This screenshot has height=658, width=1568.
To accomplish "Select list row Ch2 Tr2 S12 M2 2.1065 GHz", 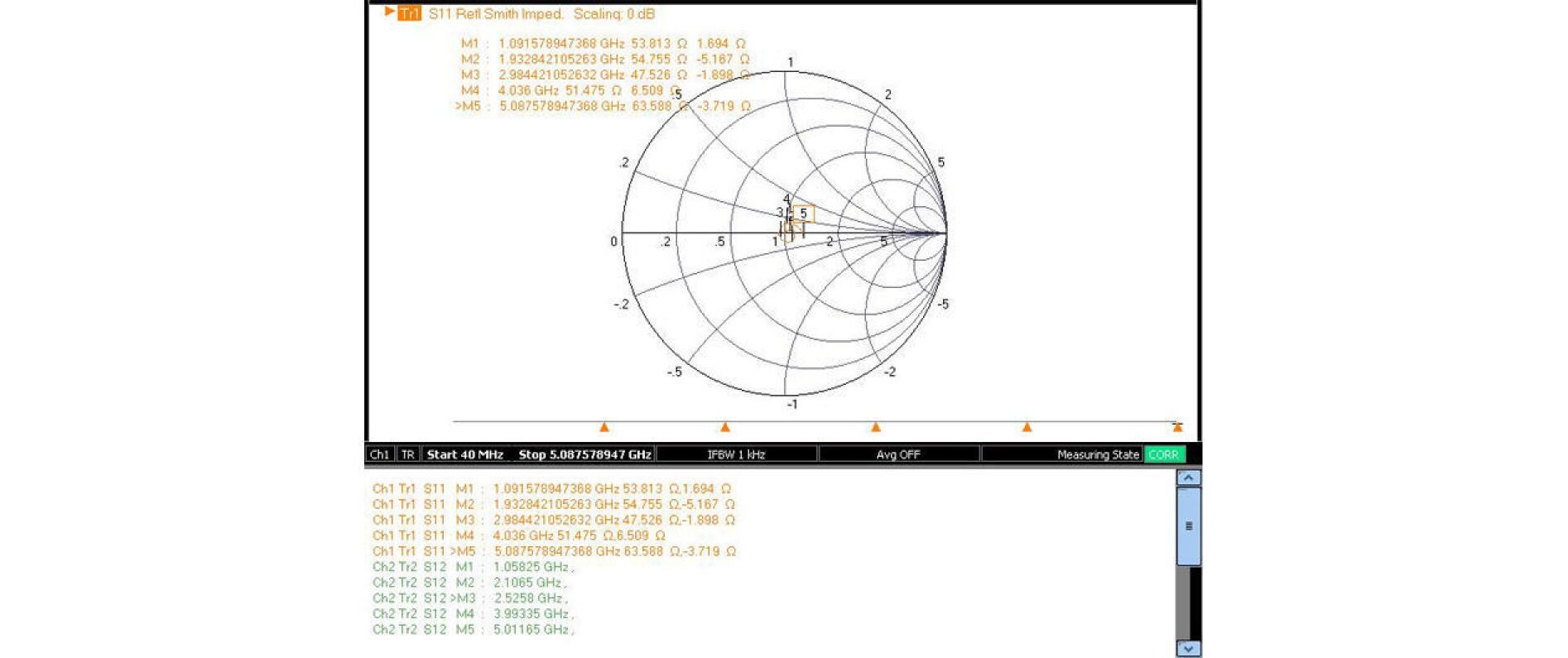I will point(469,584).
